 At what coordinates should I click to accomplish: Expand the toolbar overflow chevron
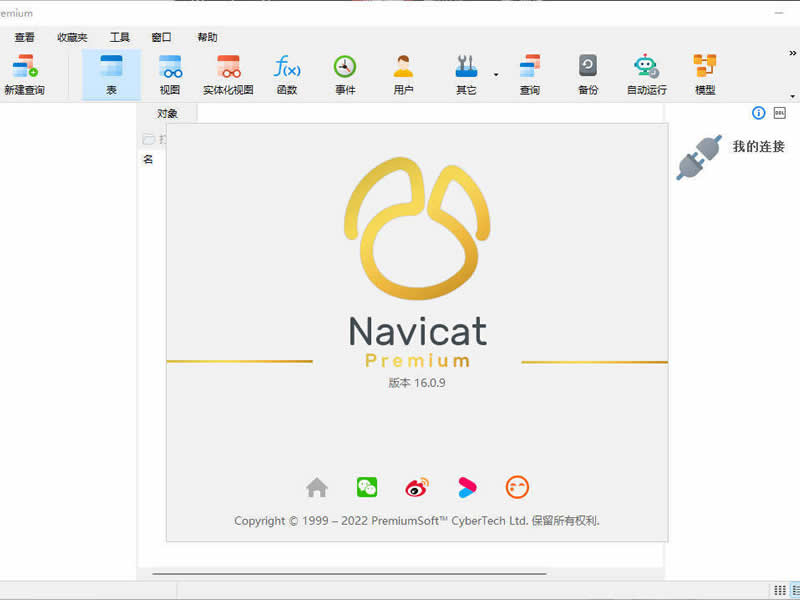click(792, 53)
